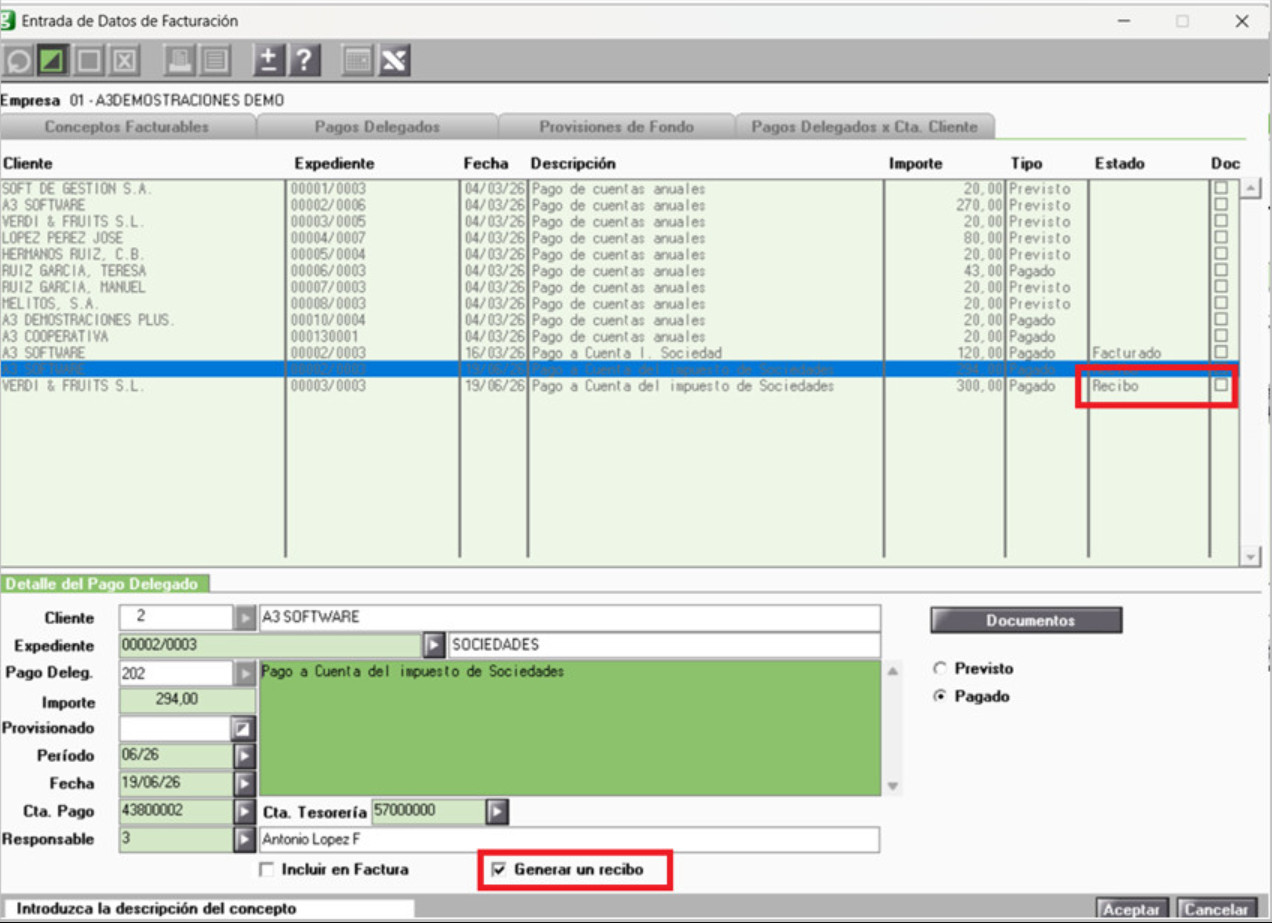
Task: Open the Expediente lookup arrow
Action: (435, 646)
